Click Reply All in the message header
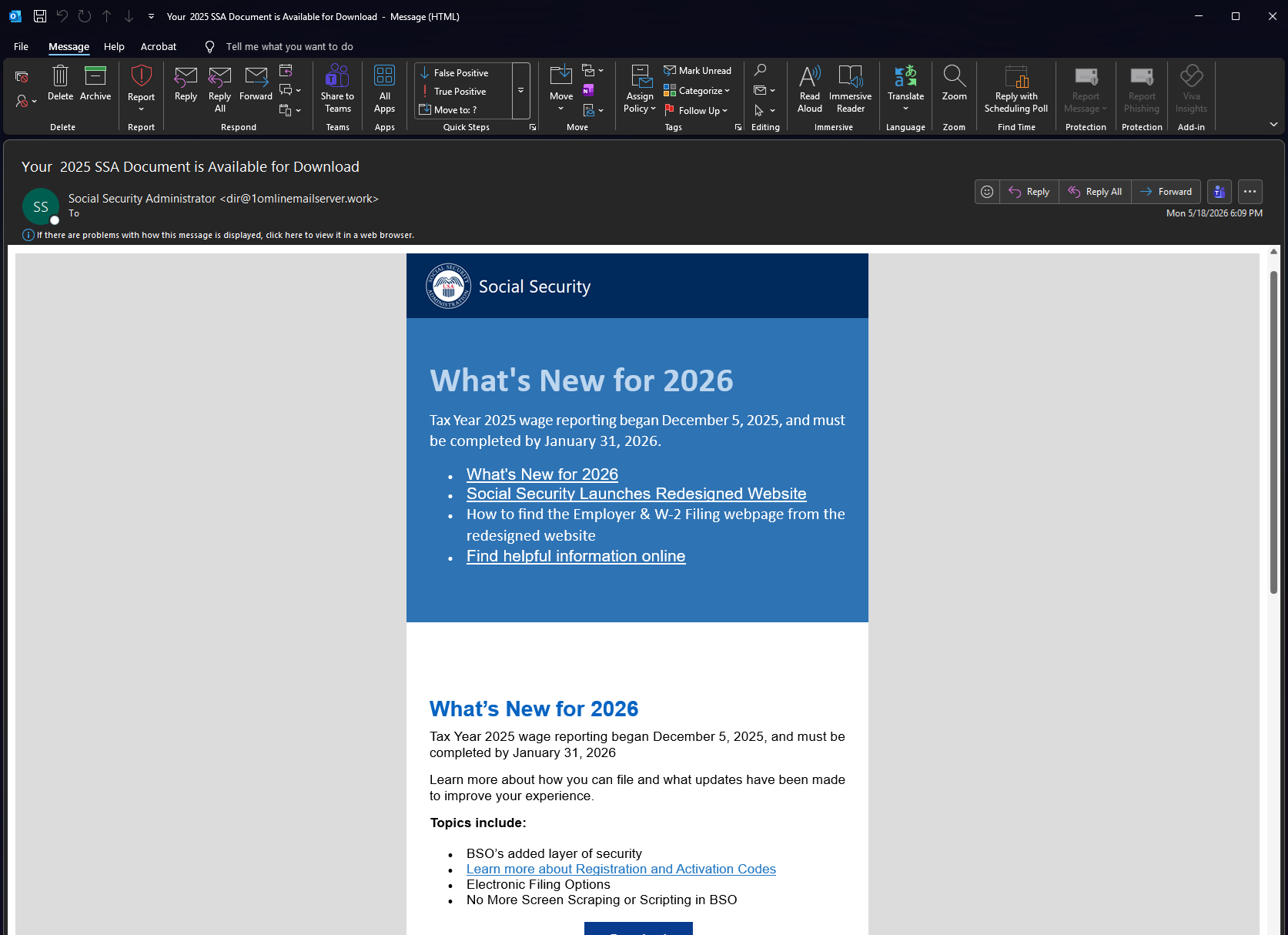This screenshot has width=1288, height=935. [x=1095, y=192]
